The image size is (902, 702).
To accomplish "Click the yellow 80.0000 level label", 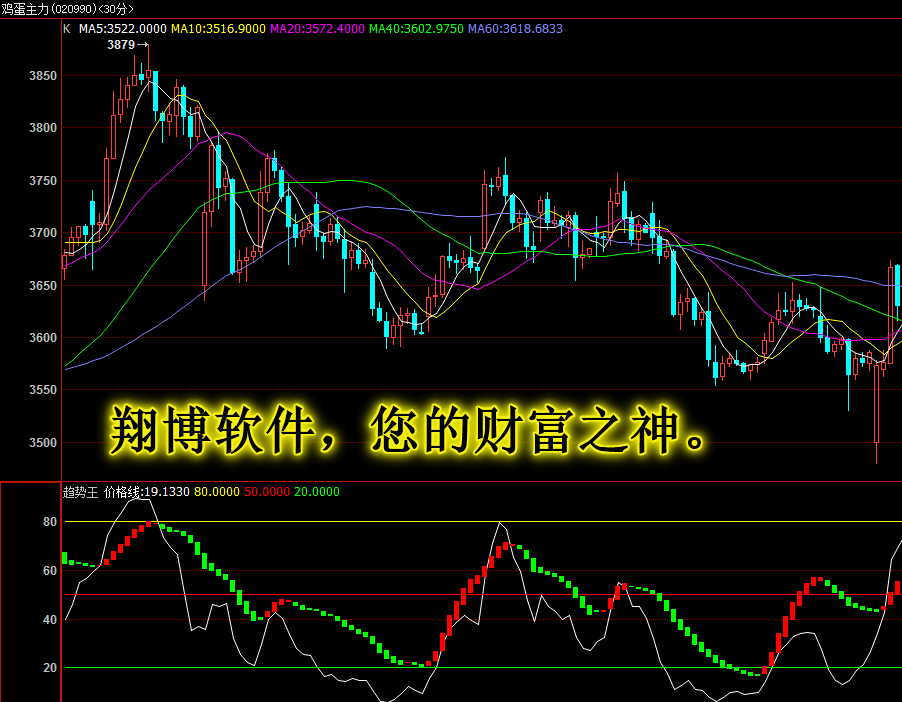I will pos(217,492).
